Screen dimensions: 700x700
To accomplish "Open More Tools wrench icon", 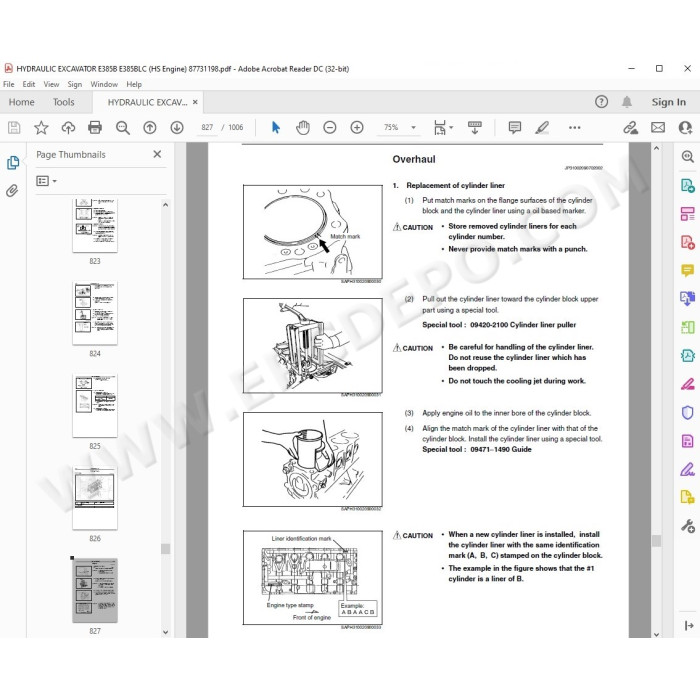I will point(688,526).
